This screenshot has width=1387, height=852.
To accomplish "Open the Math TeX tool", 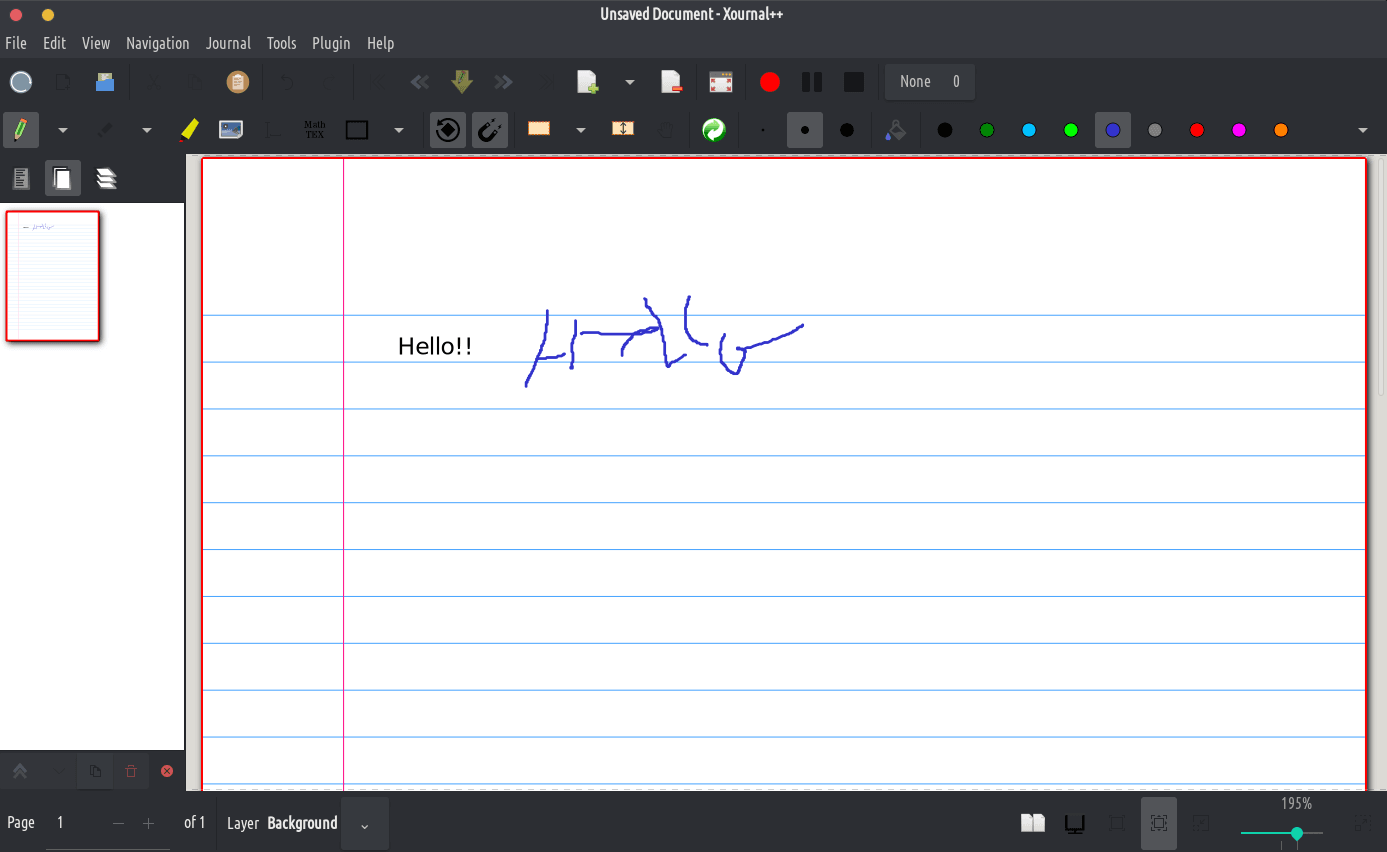I will [314, 130].
